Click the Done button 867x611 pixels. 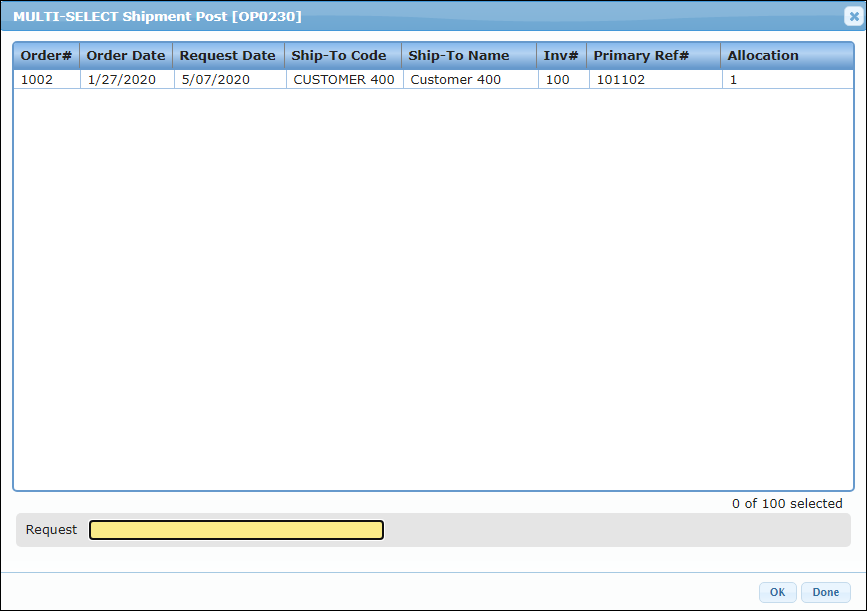825,592
